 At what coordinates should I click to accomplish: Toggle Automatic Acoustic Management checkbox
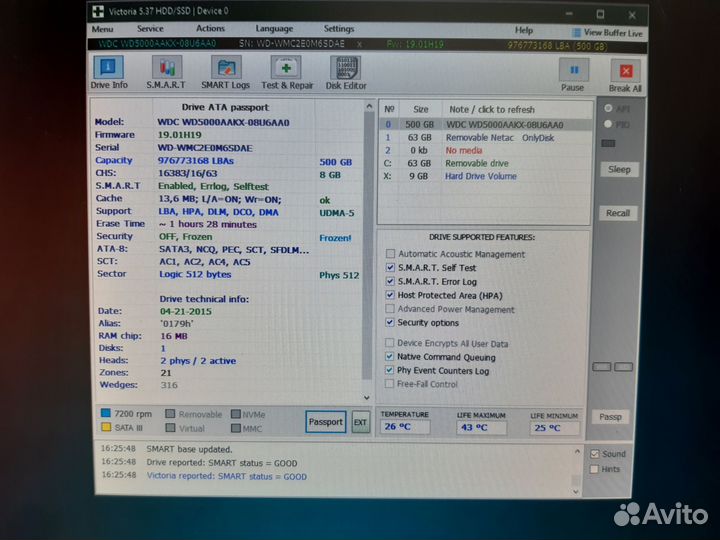pos(390,253)
